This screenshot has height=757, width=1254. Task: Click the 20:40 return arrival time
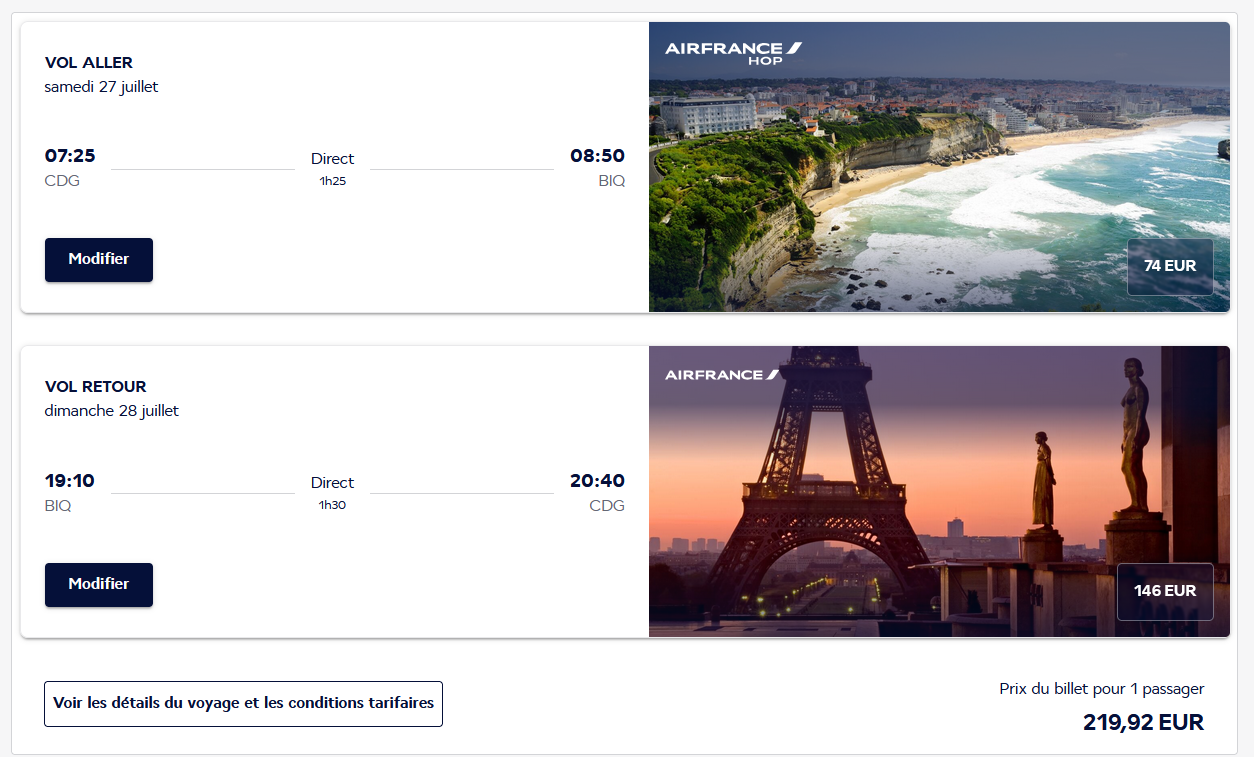click(x=597, y=481)
